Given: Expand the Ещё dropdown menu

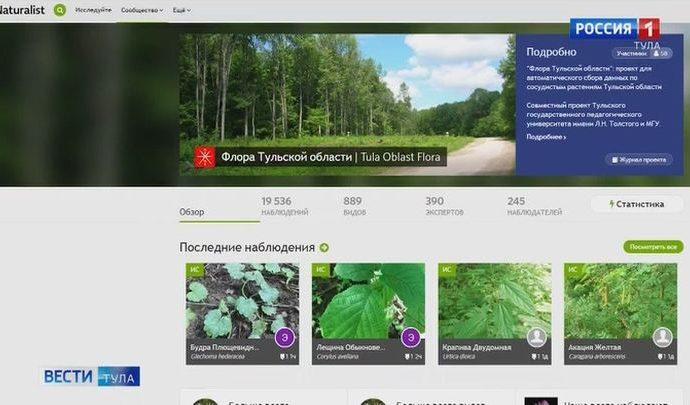Looking at the screenshot, I should click(x=181, y=10).
